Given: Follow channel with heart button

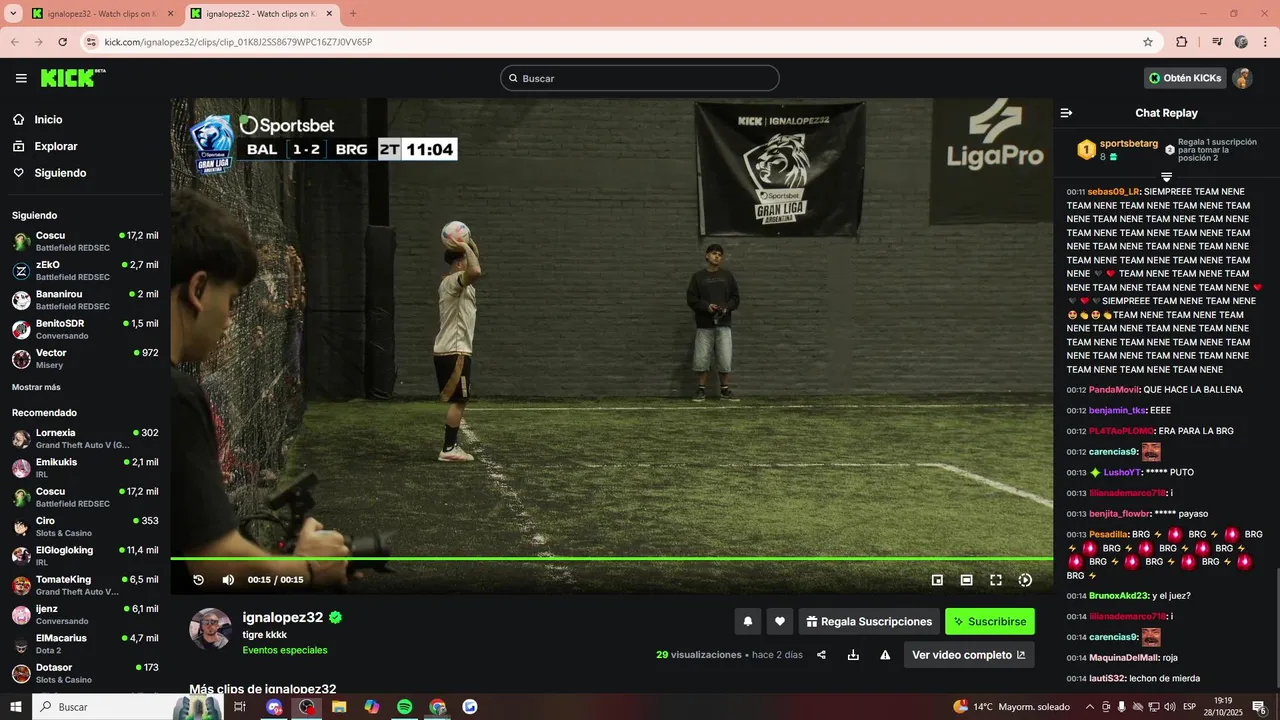Looking at the screenshot, I should pos(780,622).
